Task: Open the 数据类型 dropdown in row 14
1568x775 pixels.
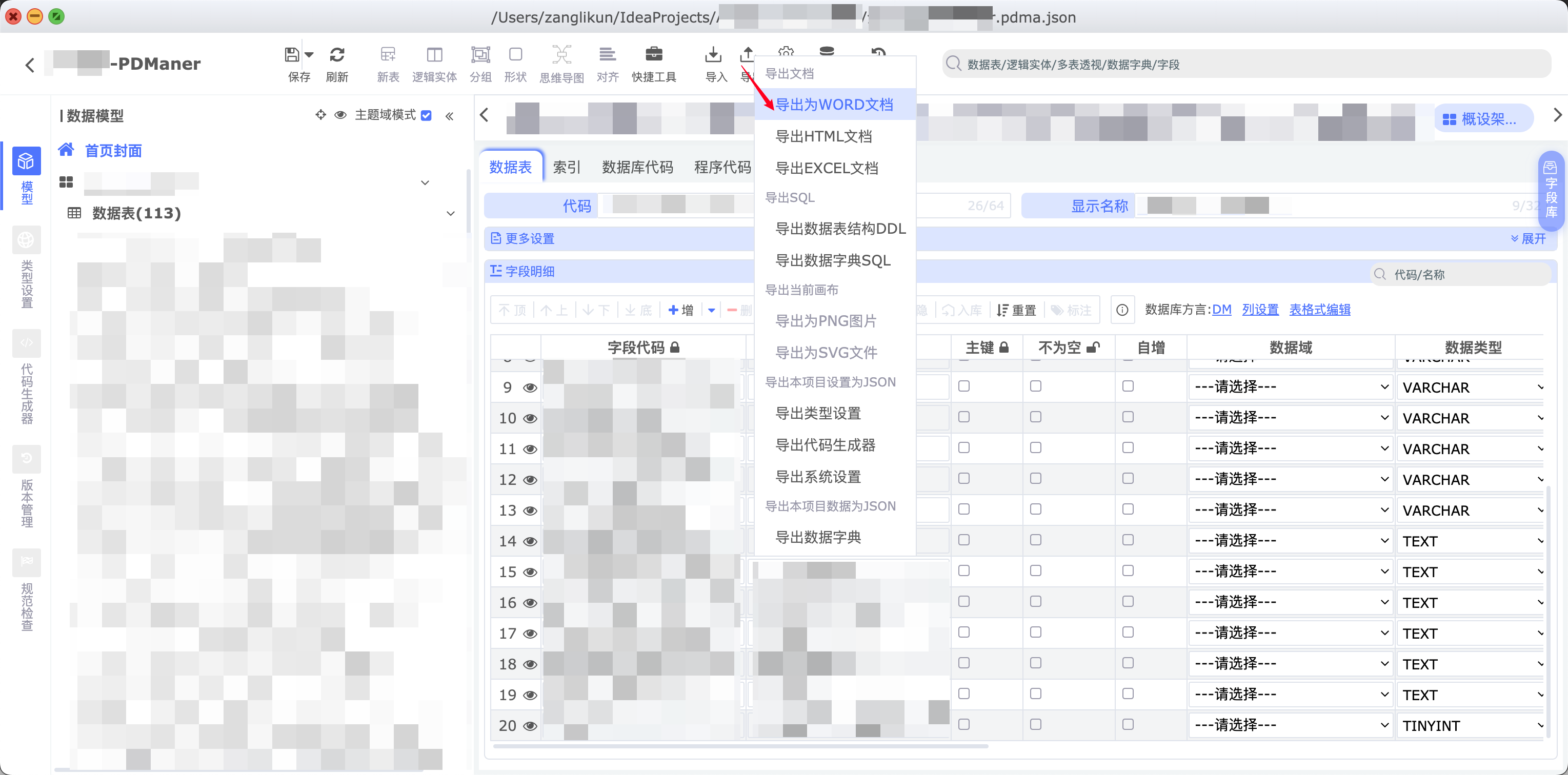Action: (1470, 541)
